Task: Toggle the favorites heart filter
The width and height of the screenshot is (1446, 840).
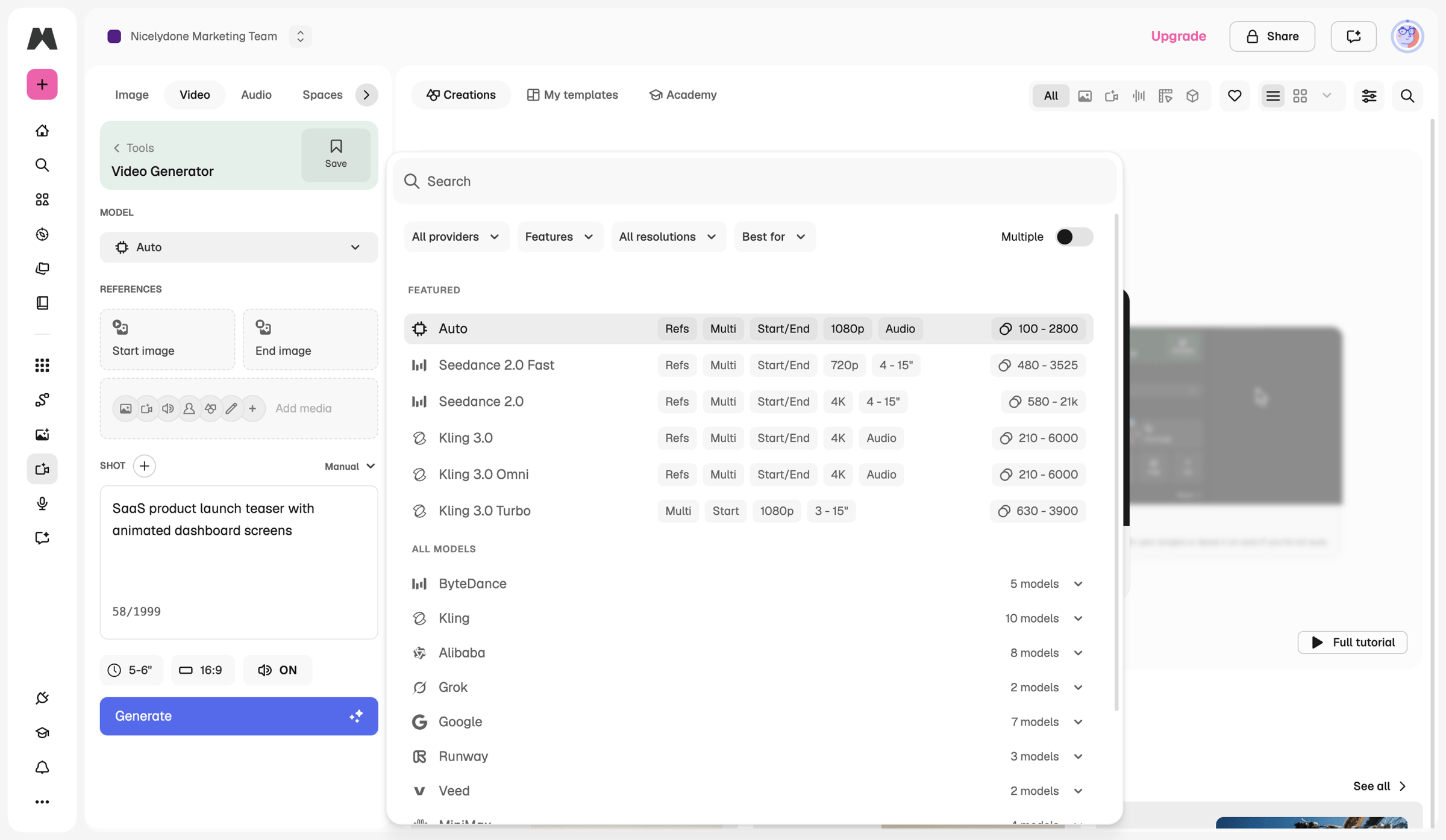Action: click(1235, 96)
